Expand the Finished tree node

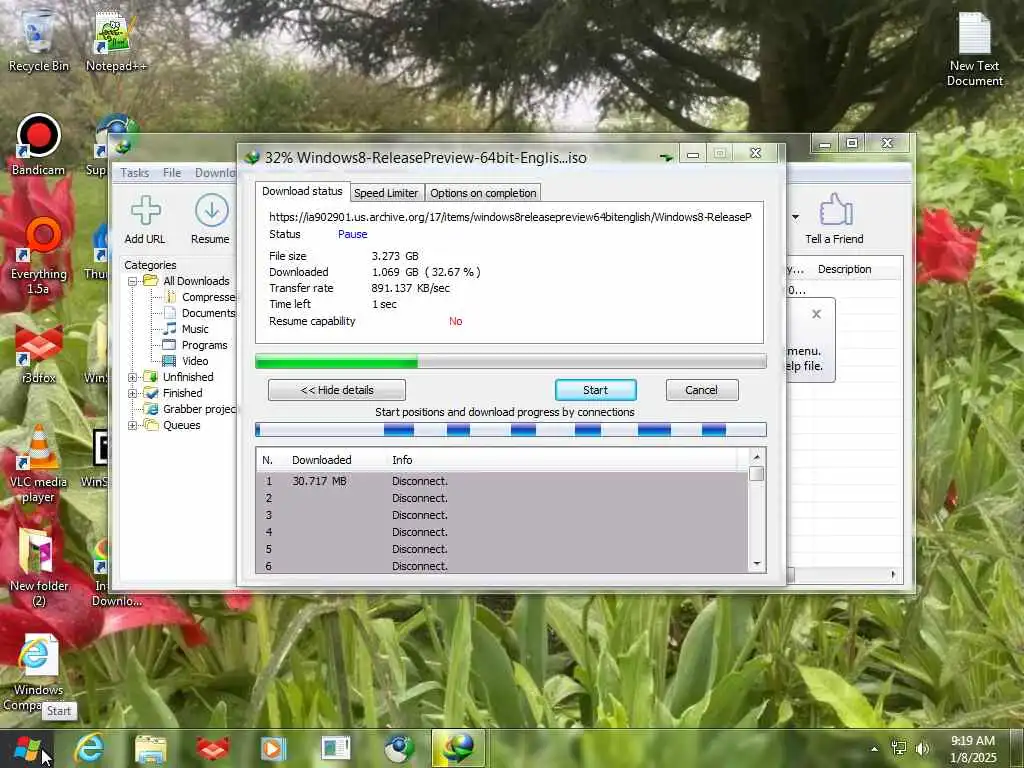tap(133, 393)
